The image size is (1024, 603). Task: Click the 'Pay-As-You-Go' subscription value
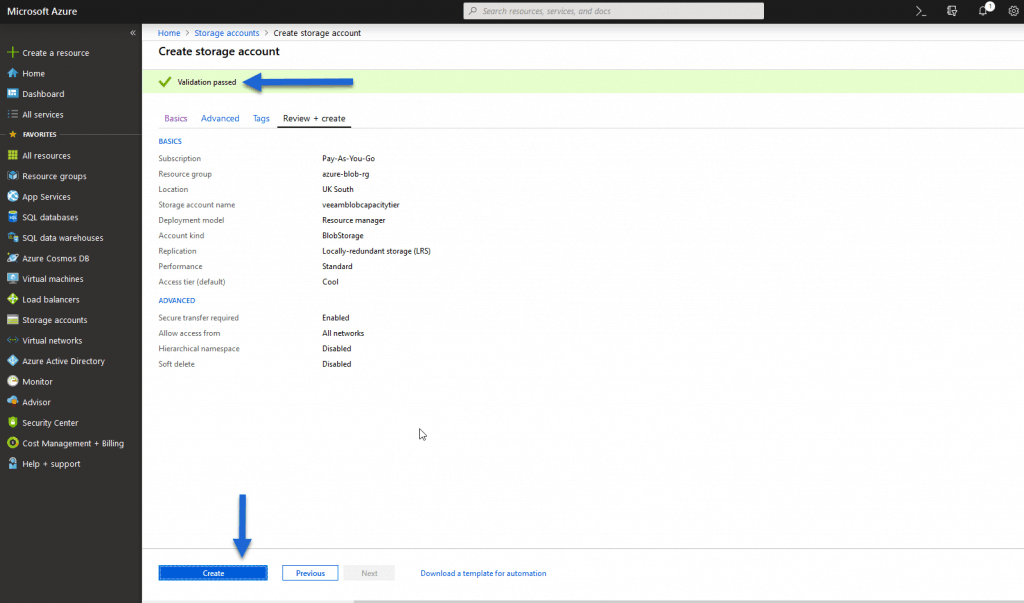coord(348,158)
